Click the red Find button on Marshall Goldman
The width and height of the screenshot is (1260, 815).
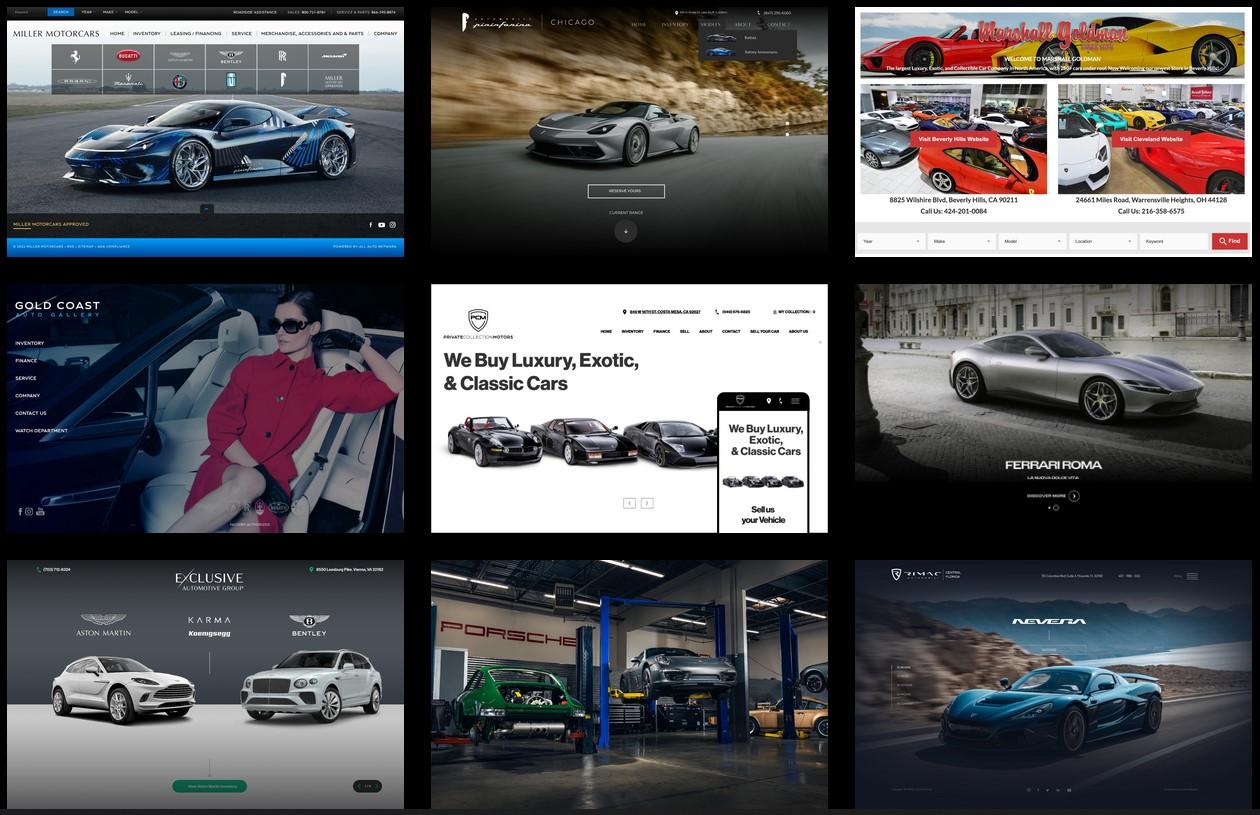pyautogui.click(x=1230, y=241)
